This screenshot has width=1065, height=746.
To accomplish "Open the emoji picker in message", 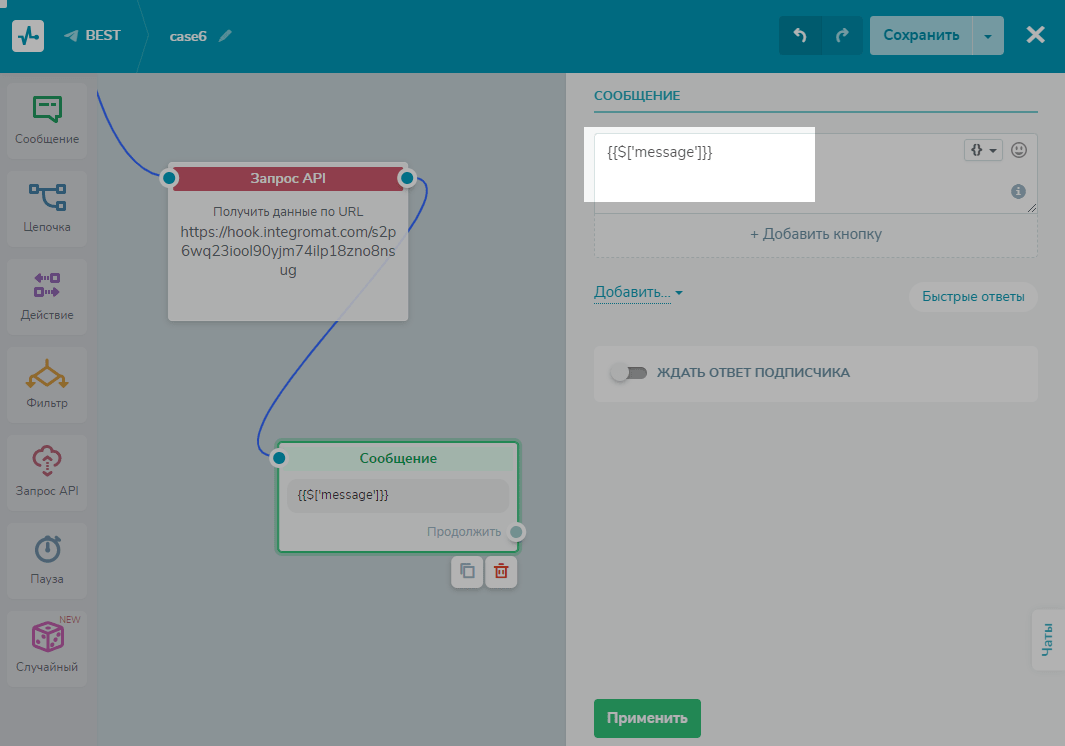I will tap(1019, 150).
